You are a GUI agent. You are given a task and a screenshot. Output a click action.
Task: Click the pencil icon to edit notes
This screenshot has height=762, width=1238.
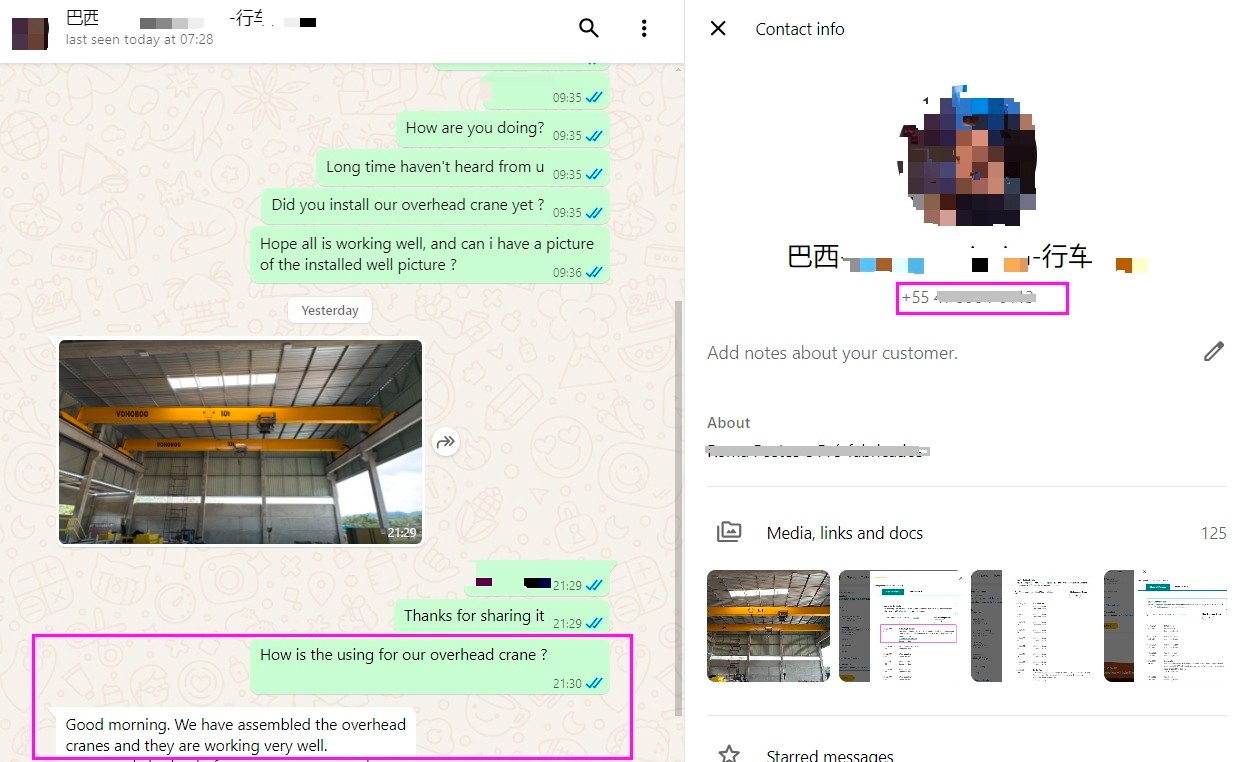[x=1213, y=352]
